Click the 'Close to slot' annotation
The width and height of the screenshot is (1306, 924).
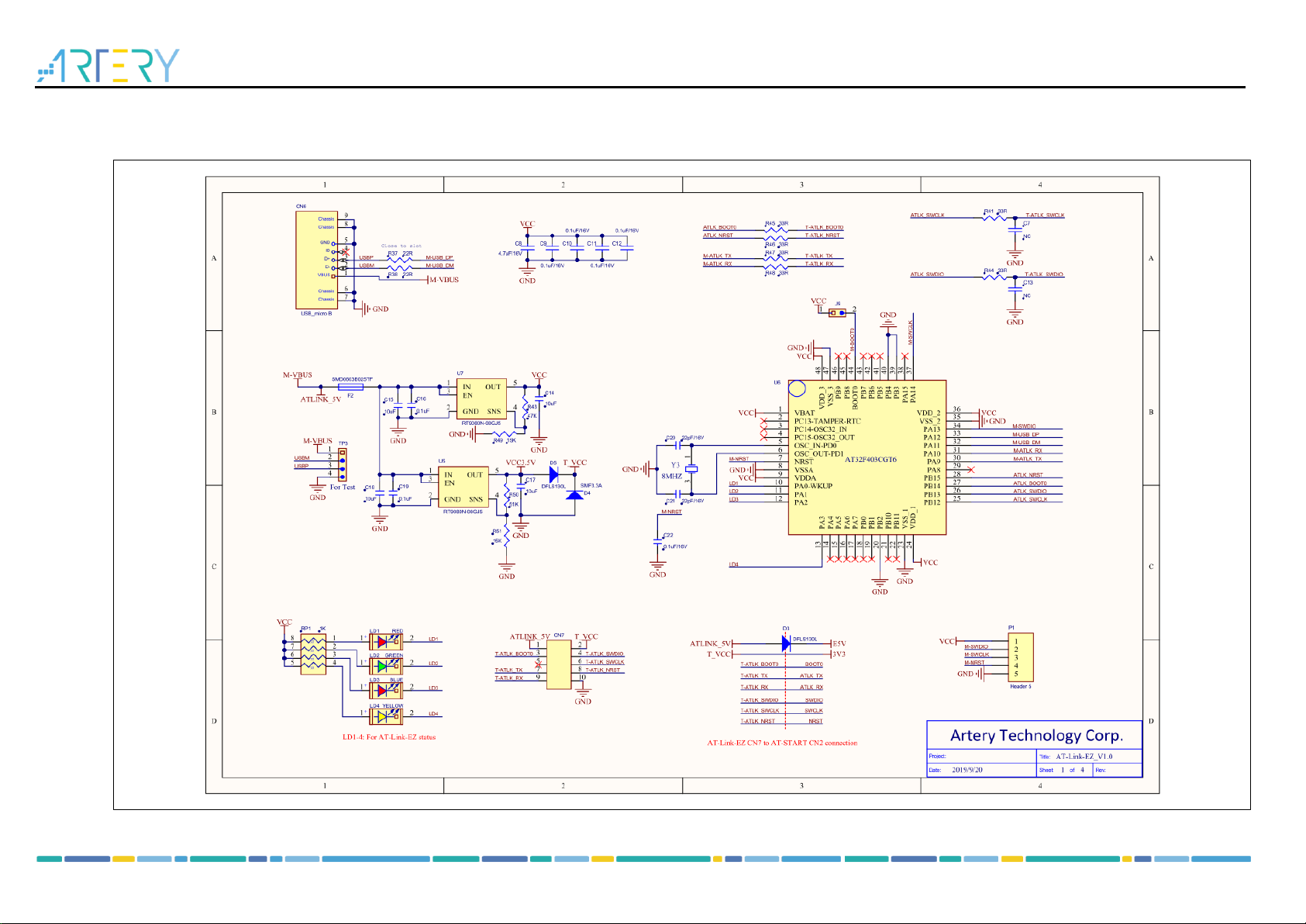401,246
